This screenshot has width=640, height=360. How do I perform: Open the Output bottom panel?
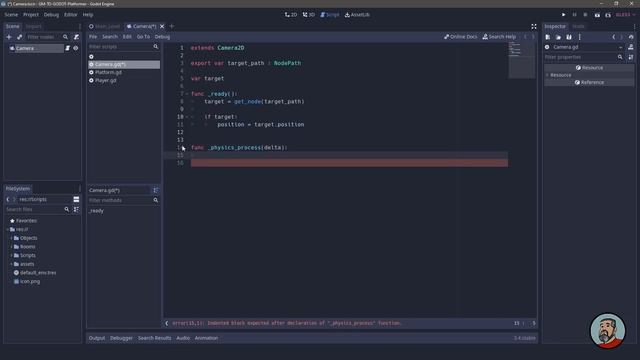click(97, 338)
